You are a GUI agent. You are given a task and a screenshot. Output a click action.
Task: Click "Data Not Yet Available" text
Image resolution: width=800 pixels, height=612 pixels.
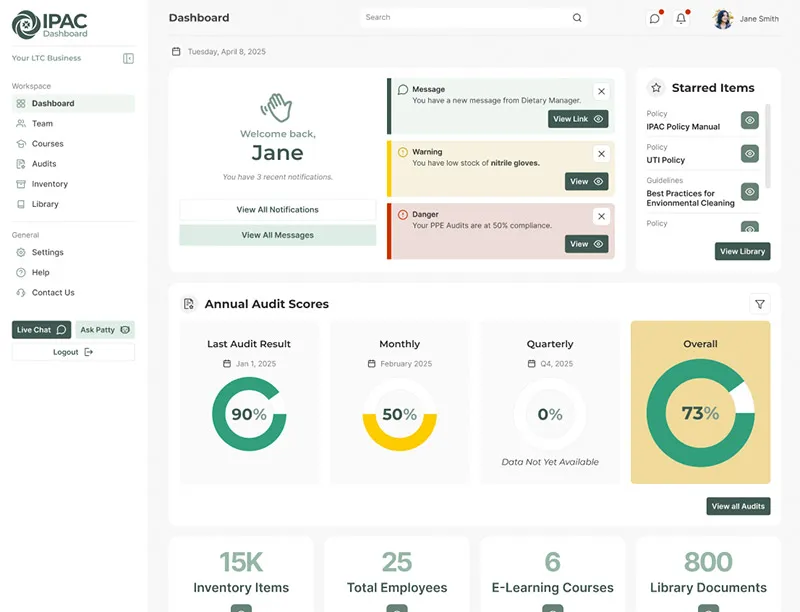[x=550, y=462]
